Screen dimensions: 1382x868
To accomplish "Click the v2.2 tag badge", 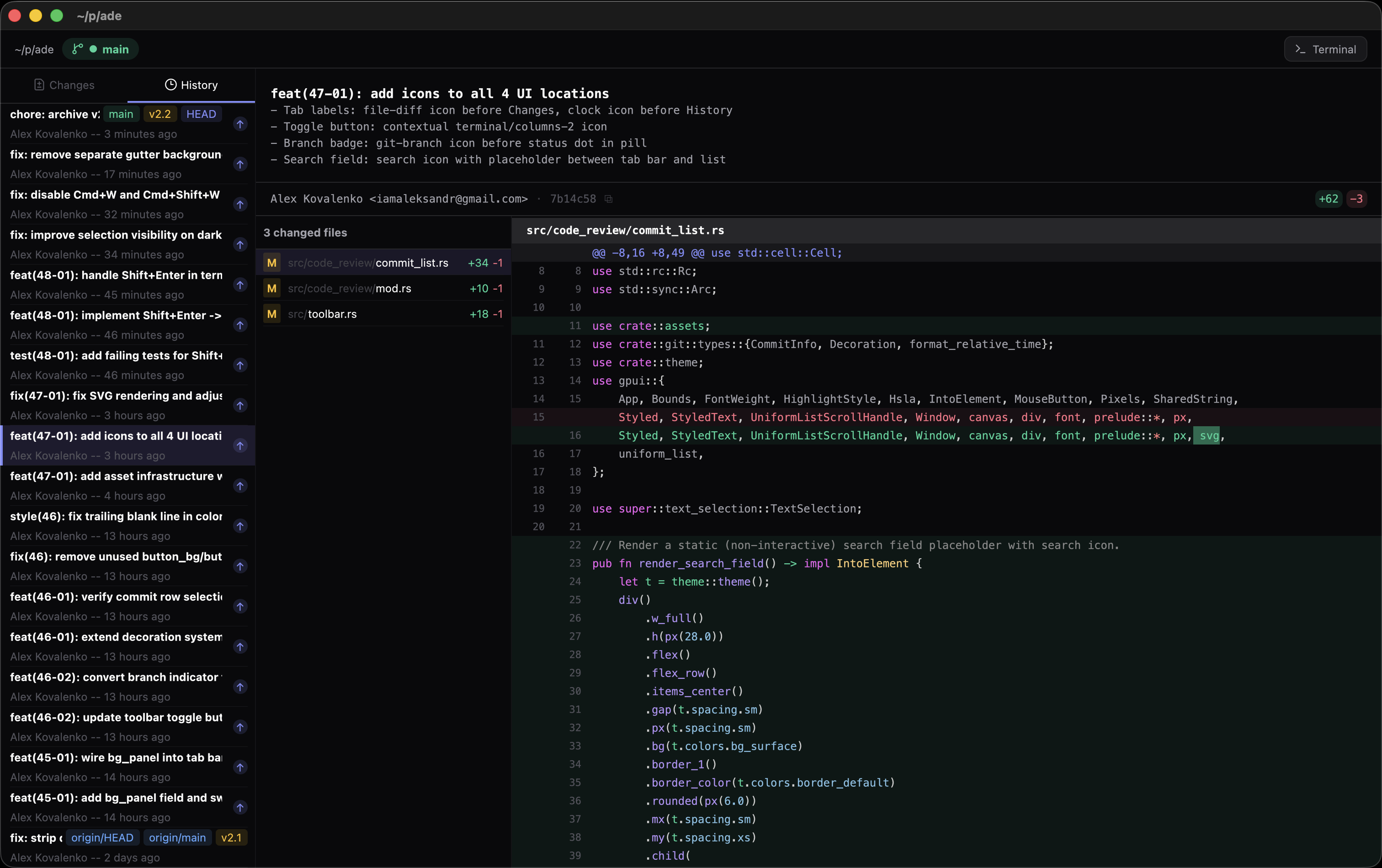I will [159, 114].
